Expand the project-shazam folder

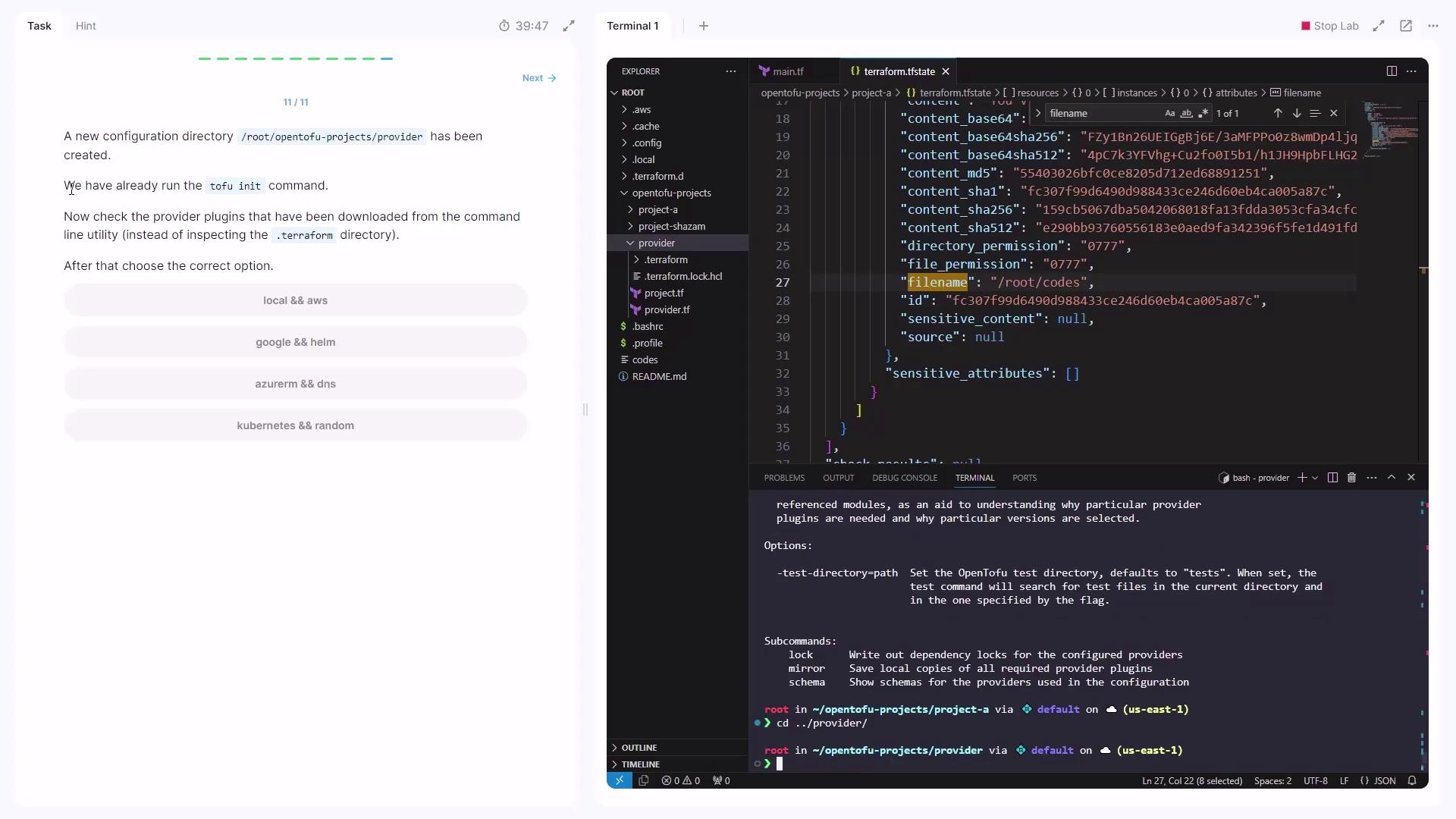click(x=671, y=227)
